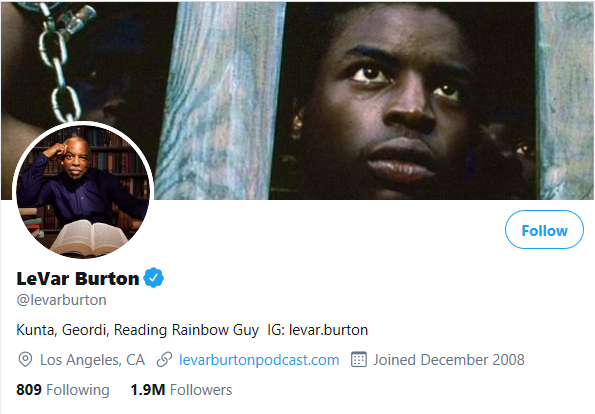Viewport: 595px width, 414px height.
Task: Click the chain in the banner image
Action: 61,61
